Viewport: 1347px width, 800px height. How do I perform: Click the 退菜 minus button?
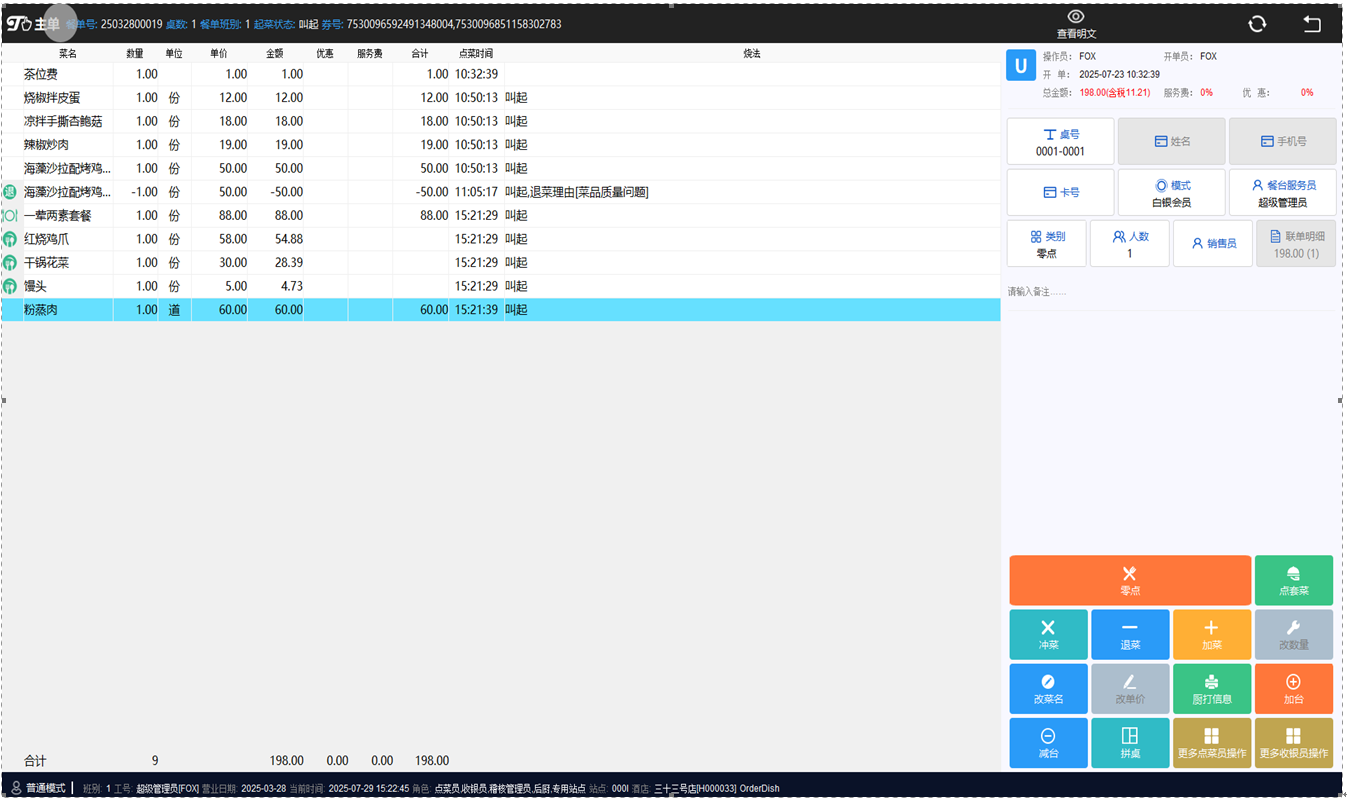[x=1130, y=634]
